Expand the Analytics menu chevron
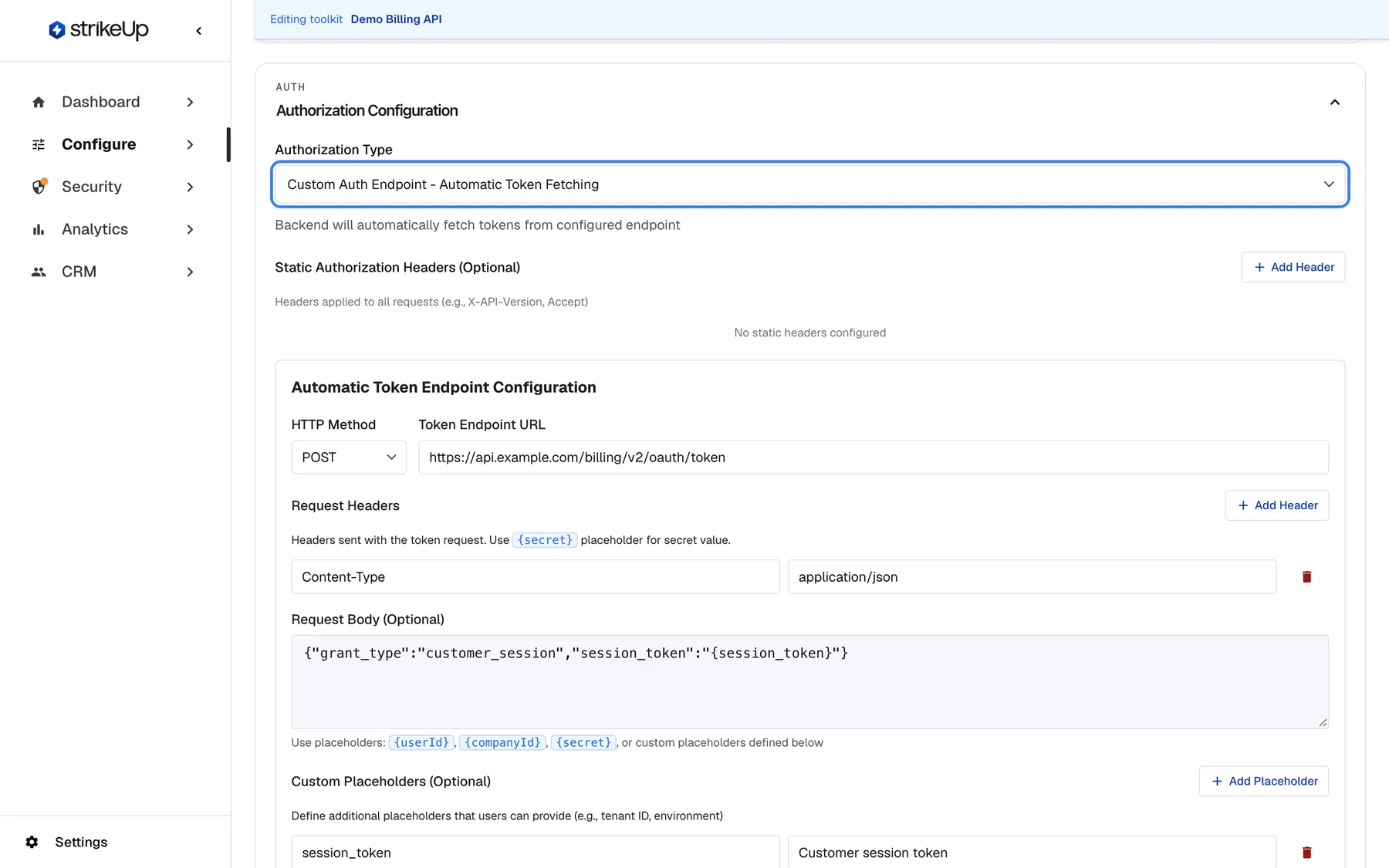The width and height of the screenshot is (1389, 868). coord(190,229)
